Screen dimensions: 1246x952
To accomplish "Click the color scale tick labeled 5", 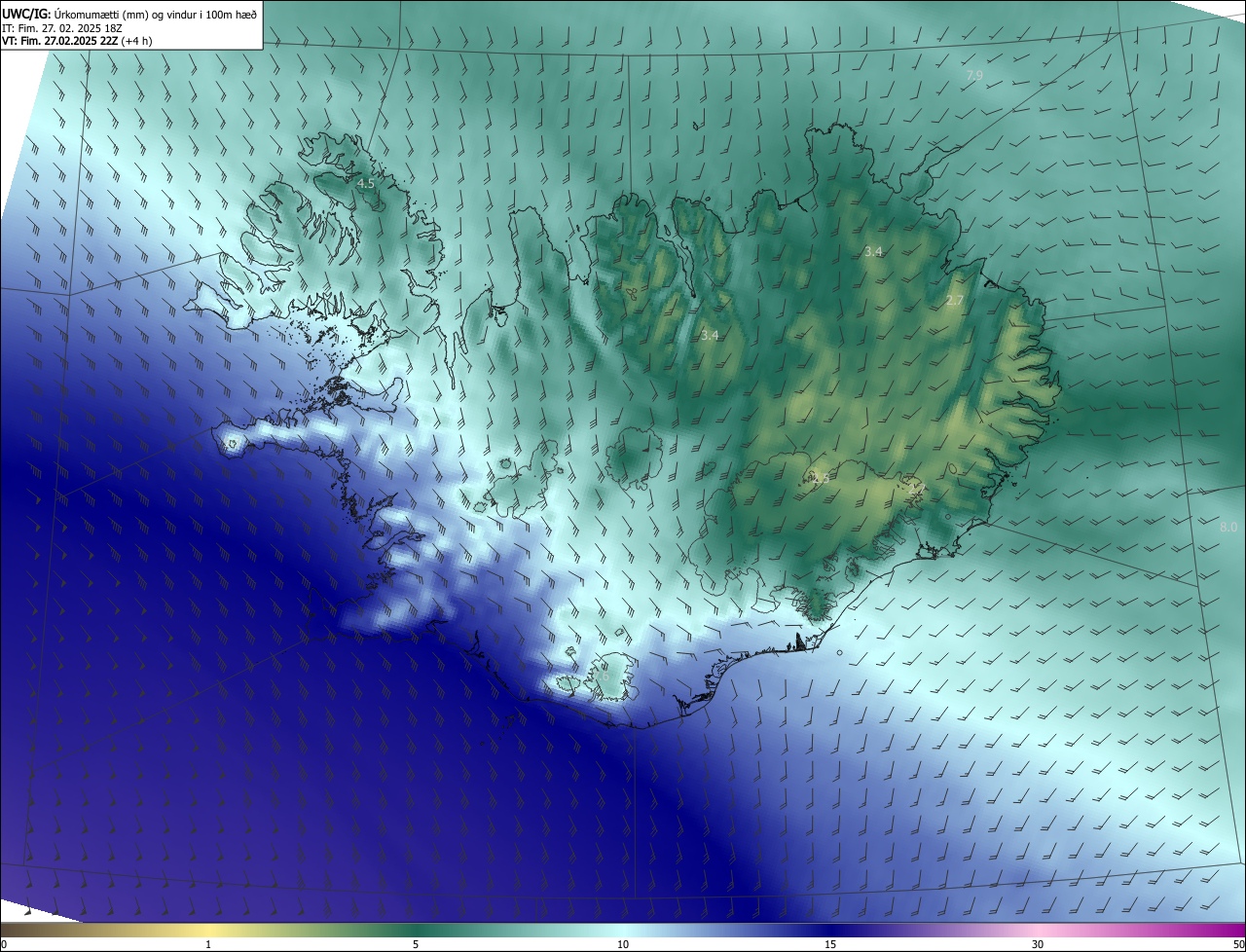I will 416,944.
